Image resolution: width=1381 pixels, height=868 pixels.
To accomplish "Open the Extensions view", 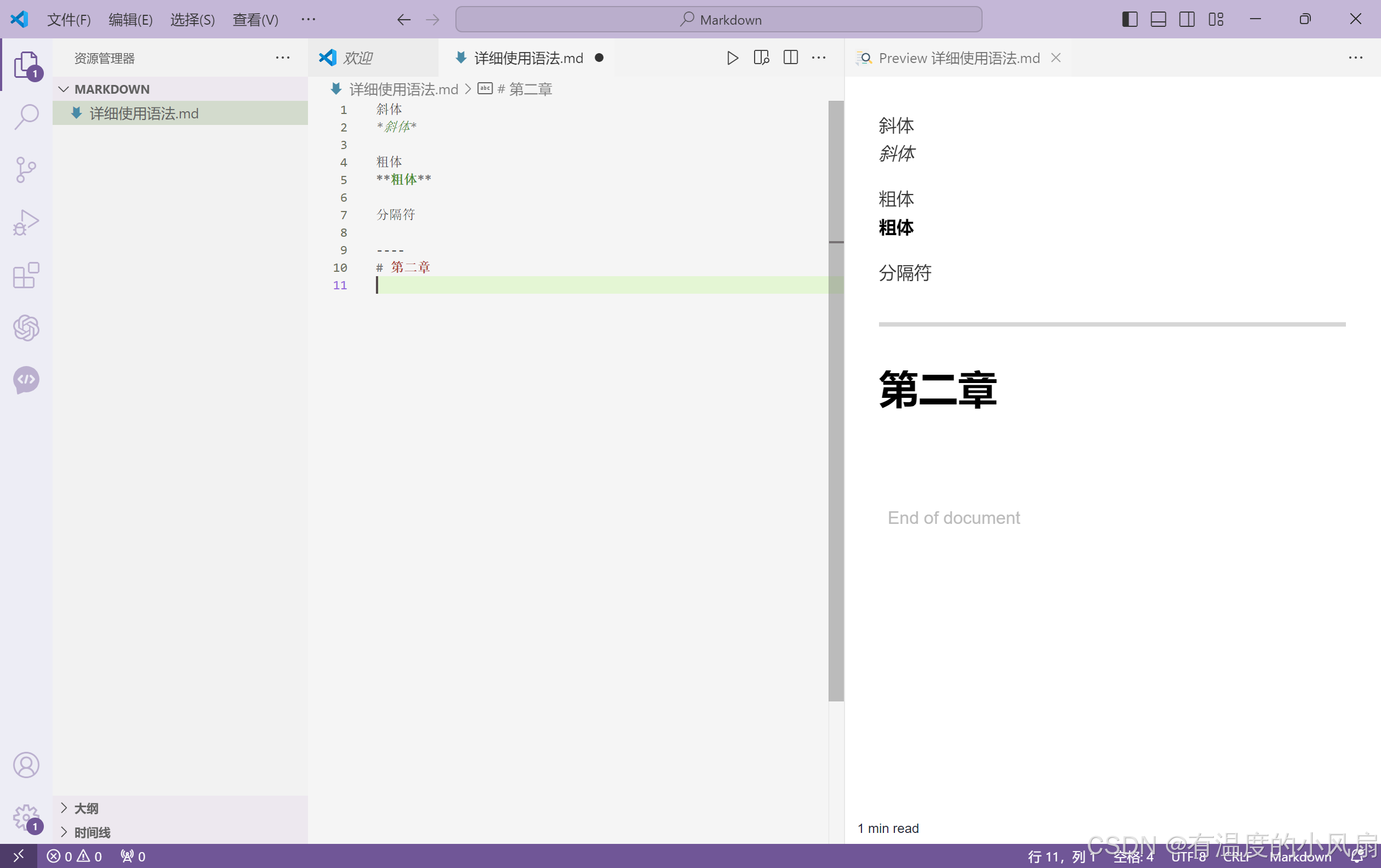I will point(26,275).
